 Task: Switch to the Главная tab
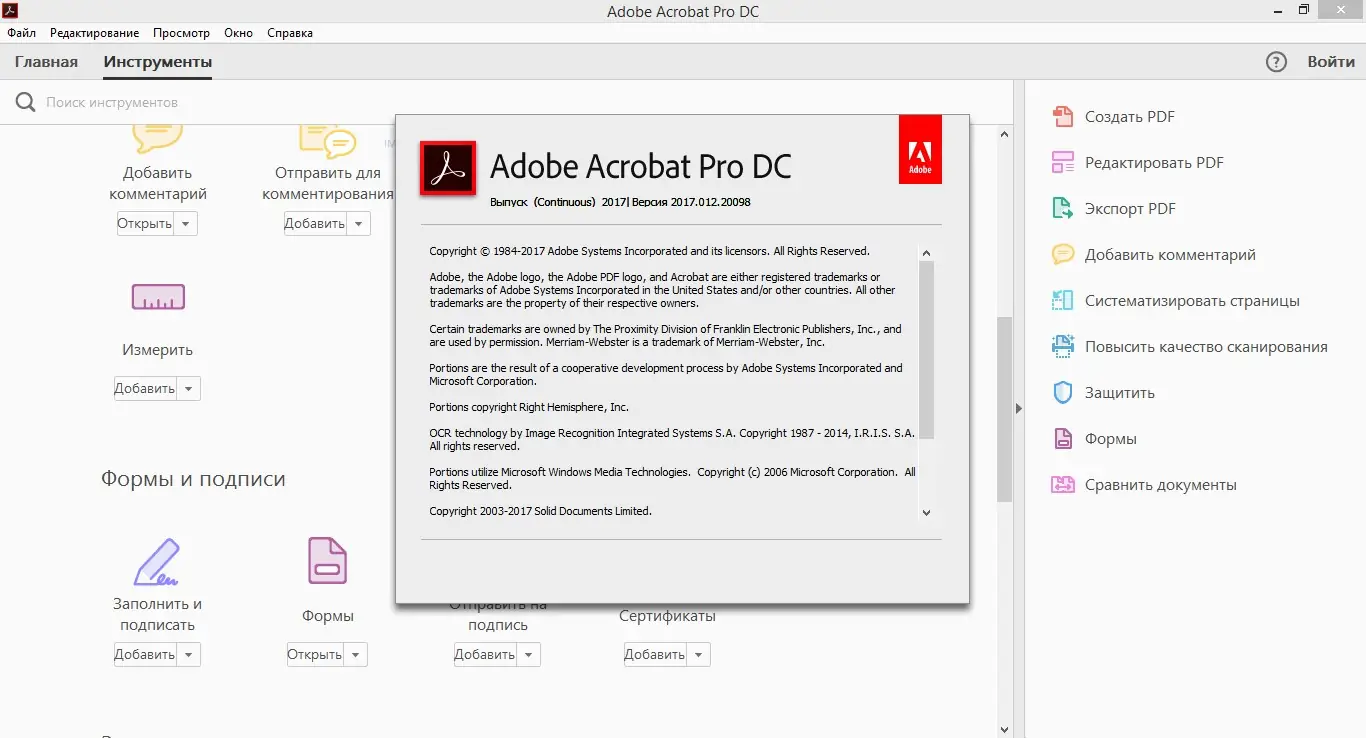click(46, 62)
